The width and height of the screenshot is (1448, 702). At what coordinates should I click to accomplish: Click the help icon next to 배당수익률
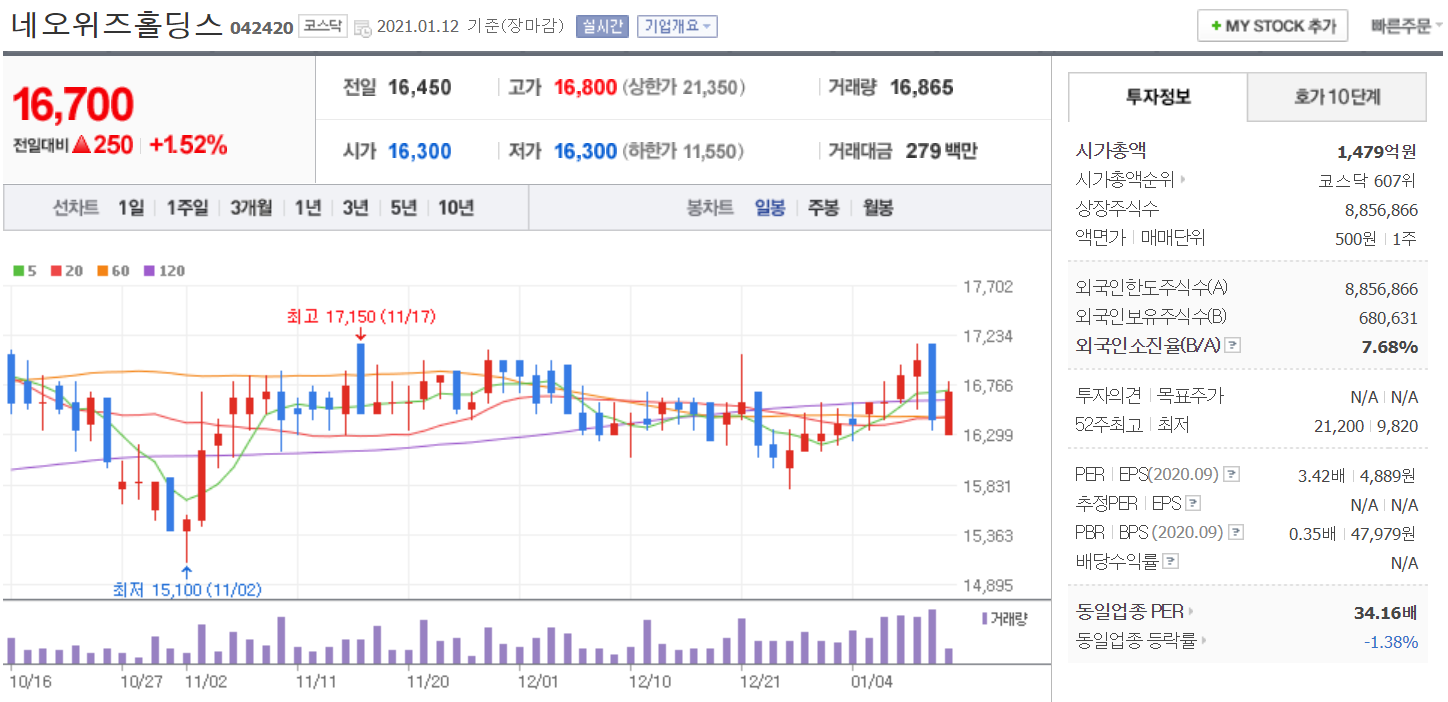(1171, 561)
